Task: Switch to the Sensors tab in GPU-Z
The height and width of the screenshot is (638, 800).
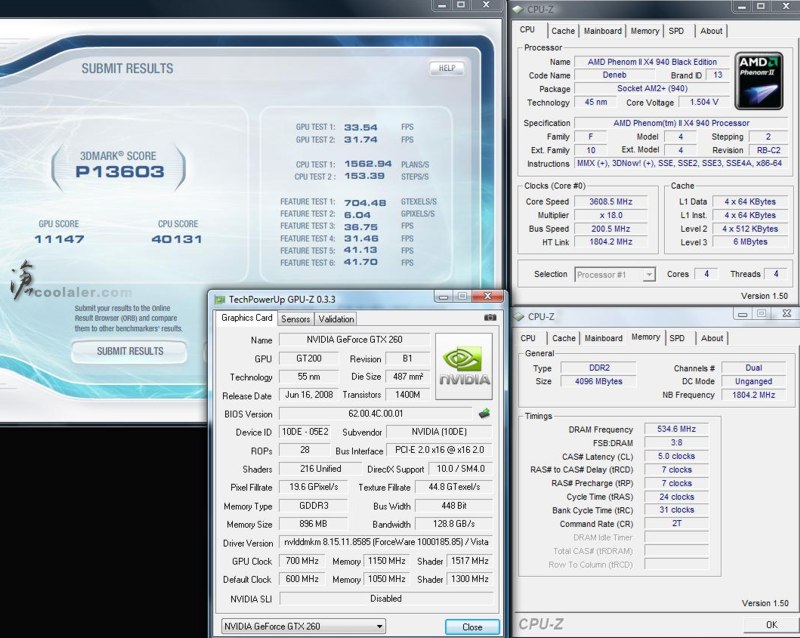Action: coord(295,319)
